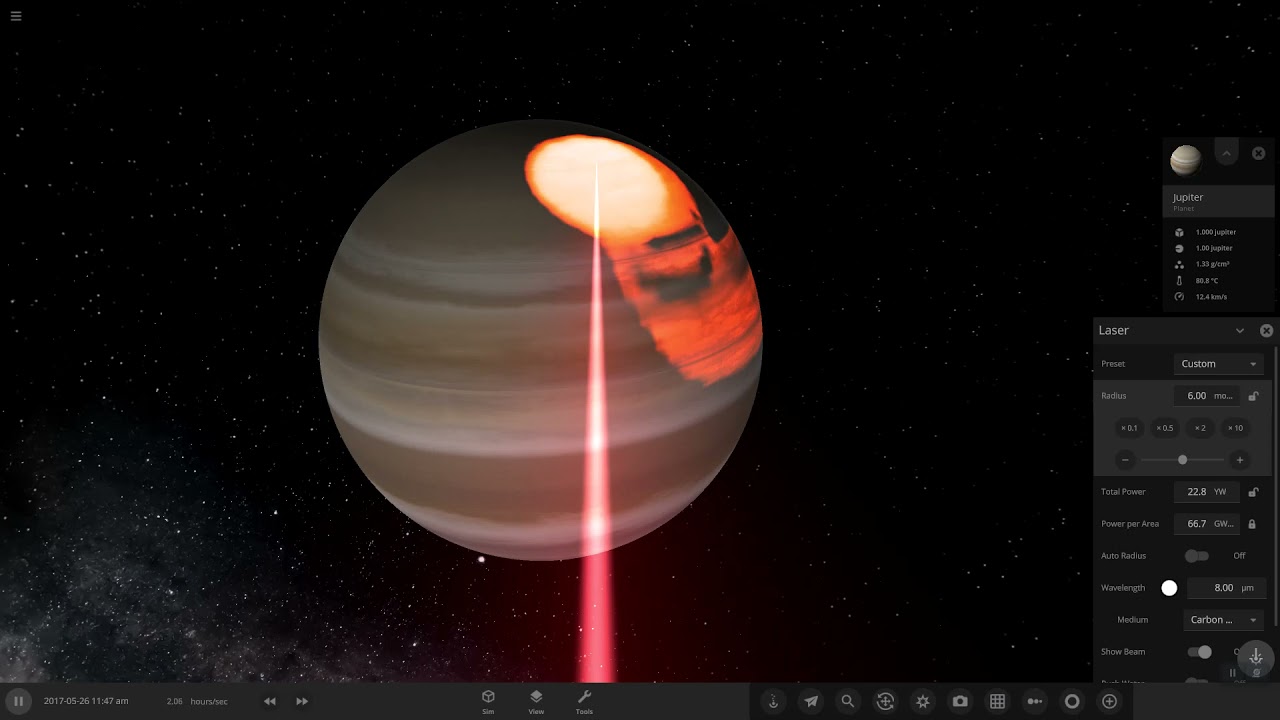Open the Wavelength white color swatch
Screen dimensions: 1280x720
click(1169, 588)
